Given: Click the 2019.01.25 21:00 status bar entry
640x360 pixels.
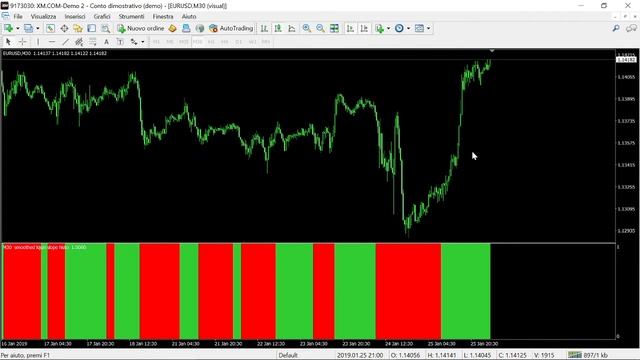Looking at the screenshot, I should point(360,356).
